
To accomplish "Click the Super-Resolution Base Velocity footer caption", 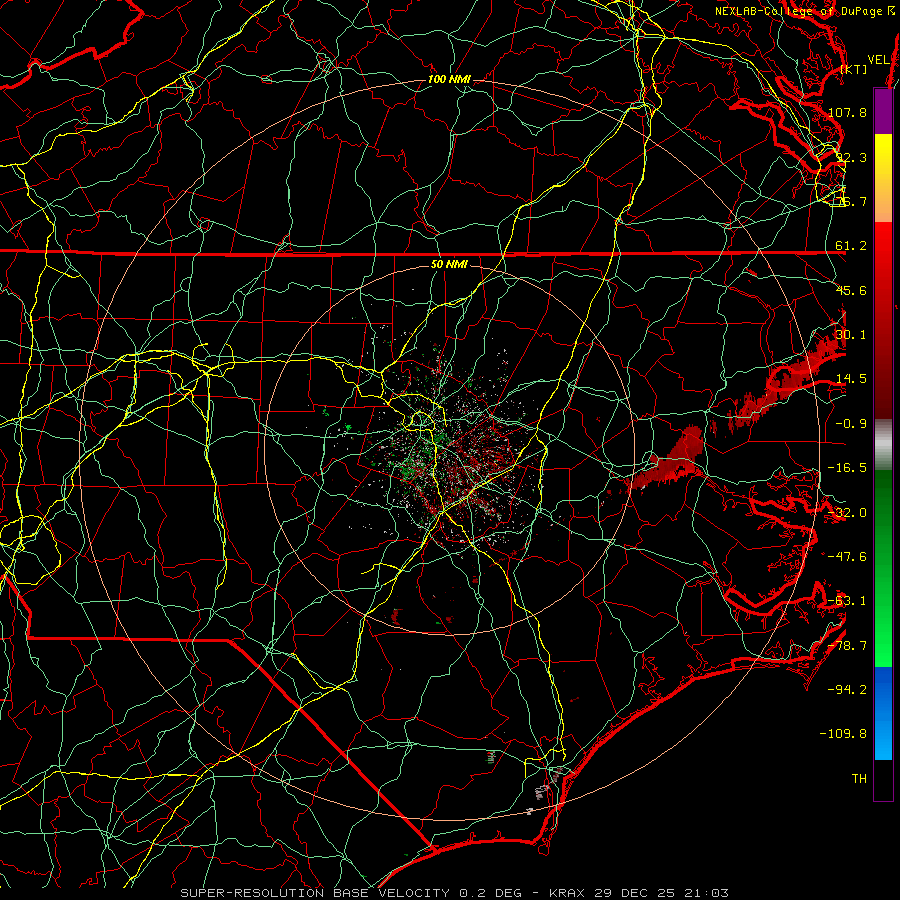I will pyautogui.click(x=454, y=893).
